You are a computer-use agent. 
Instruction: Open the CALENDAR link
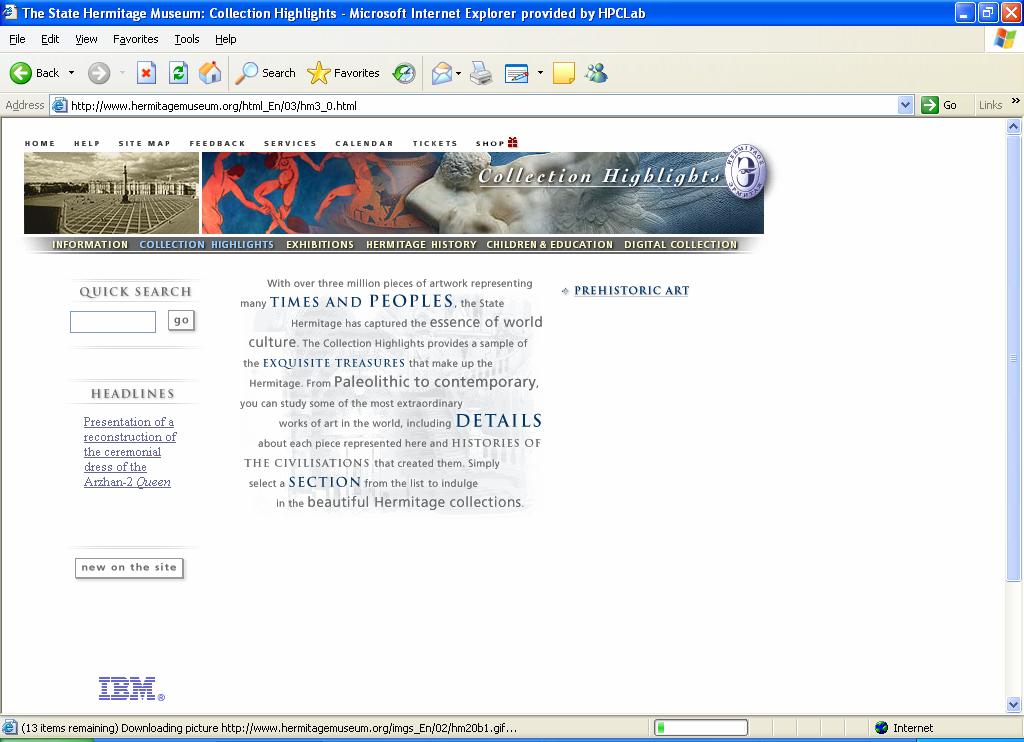pyautogui.click(x=364, y=143)
